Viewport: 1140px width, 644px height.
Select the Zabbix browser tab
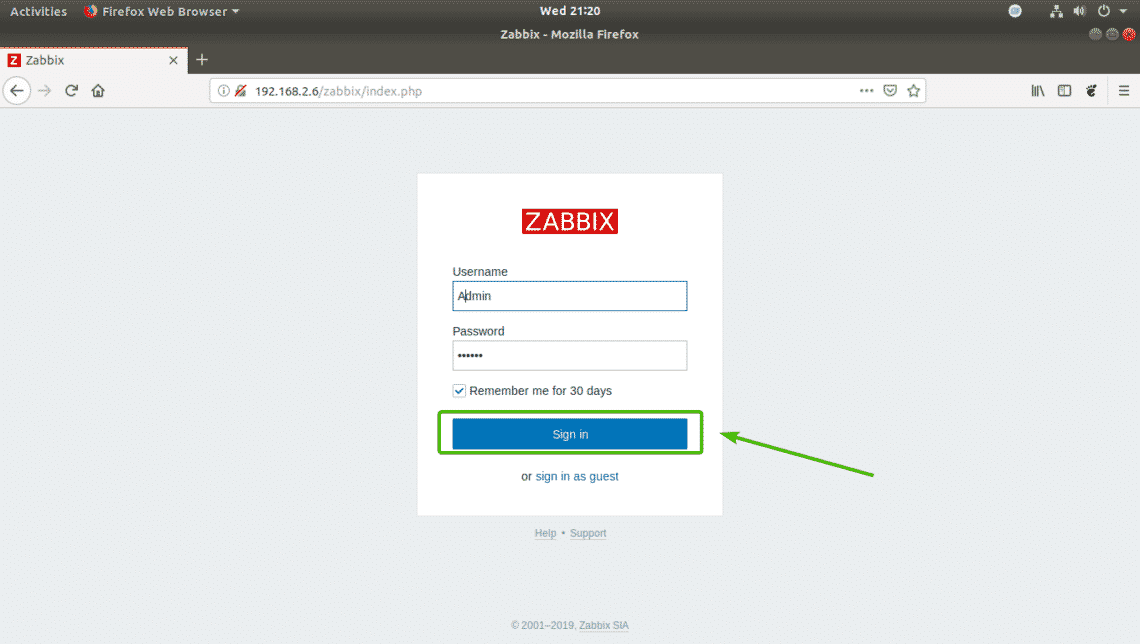pos(94,60)
